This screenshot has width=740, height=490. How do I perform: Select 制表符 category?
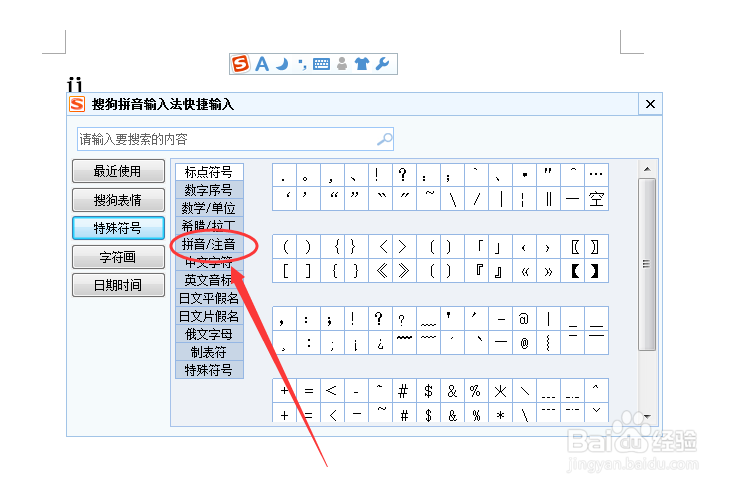(209, 352)
